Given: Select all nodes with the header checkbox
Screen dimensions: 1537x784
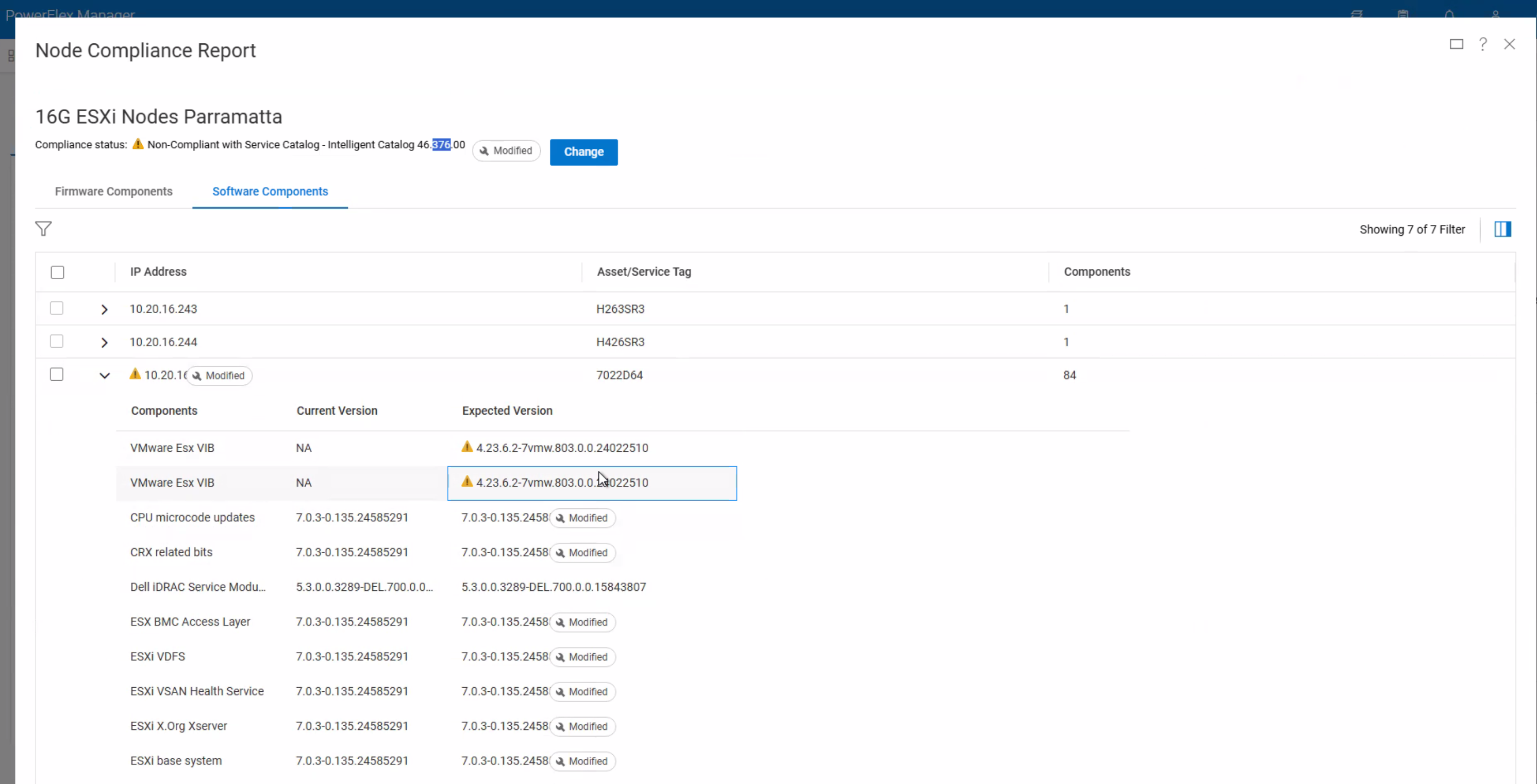Looking at the screenshot, I should 57,272.
